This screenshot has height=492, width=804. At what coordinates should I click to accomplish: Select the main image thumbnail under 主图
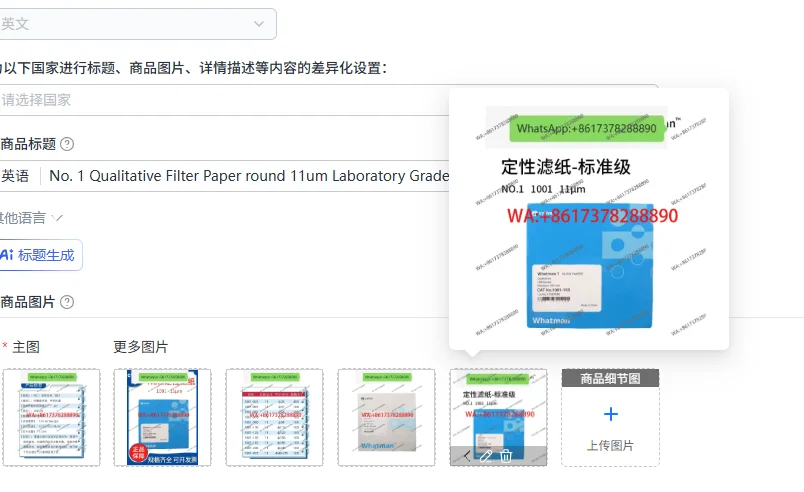coord(51,417)
